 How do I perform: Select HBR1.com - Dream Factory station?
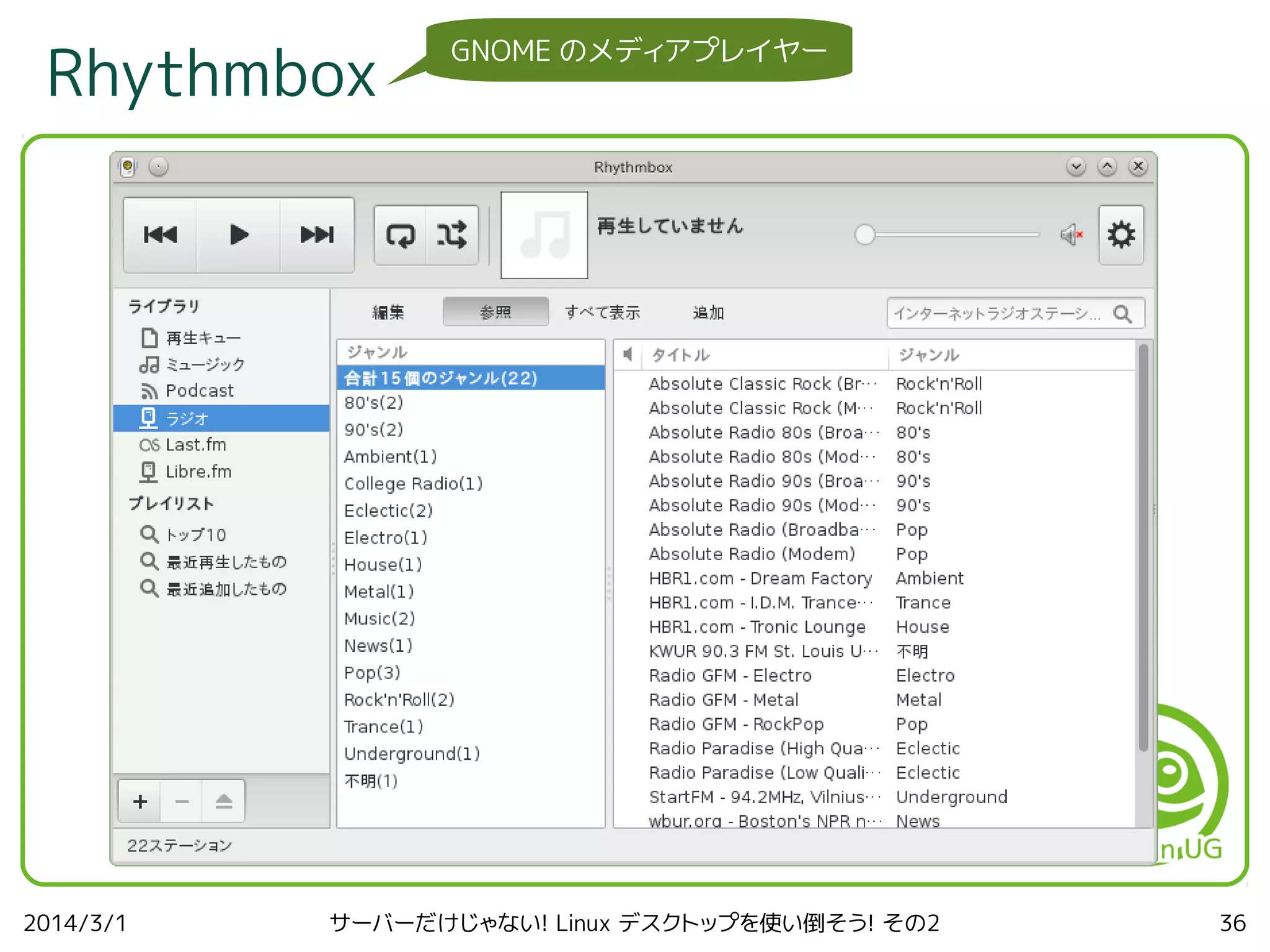click(x=874, y=578)
